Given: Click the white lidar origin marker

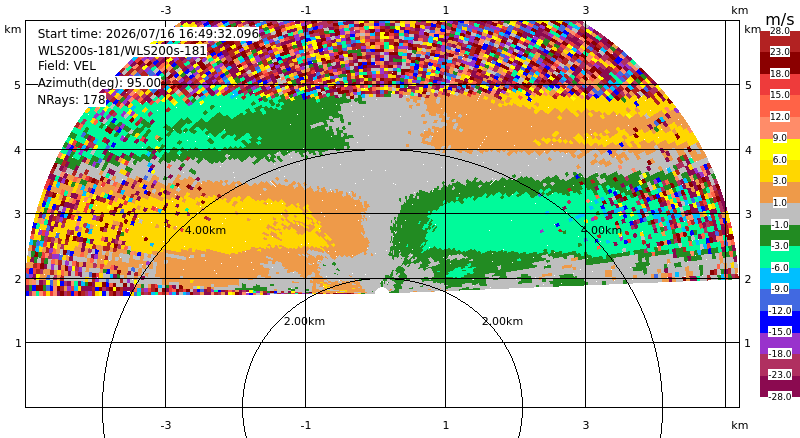Looking at the screenshot, I should [x=382, y=291].
